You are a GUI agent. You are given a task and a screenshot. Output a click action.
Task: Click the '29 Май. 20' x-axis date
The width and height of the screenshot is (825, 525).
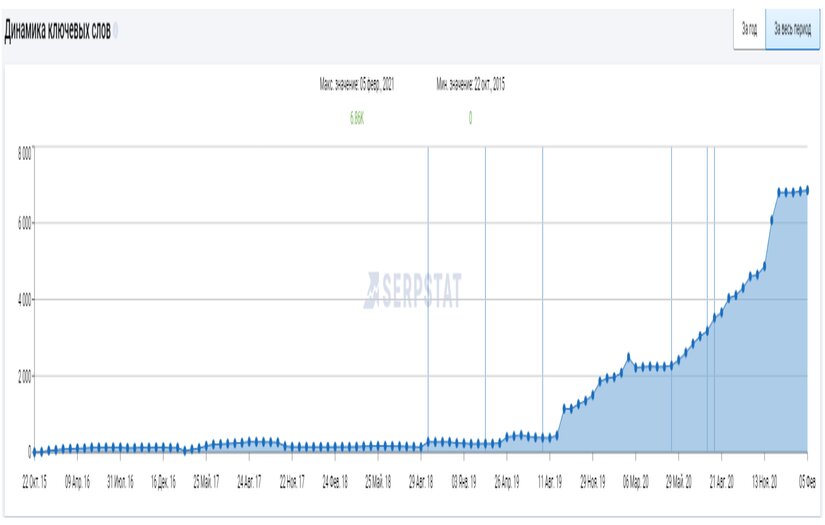678,482
